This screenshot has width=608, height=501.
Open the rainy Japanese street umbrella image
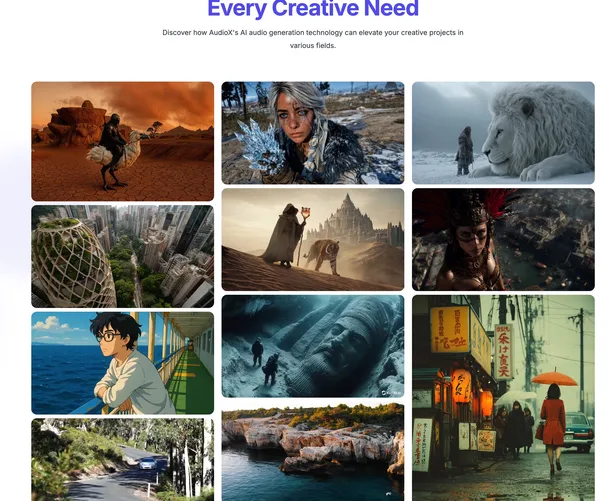point(503,398)
